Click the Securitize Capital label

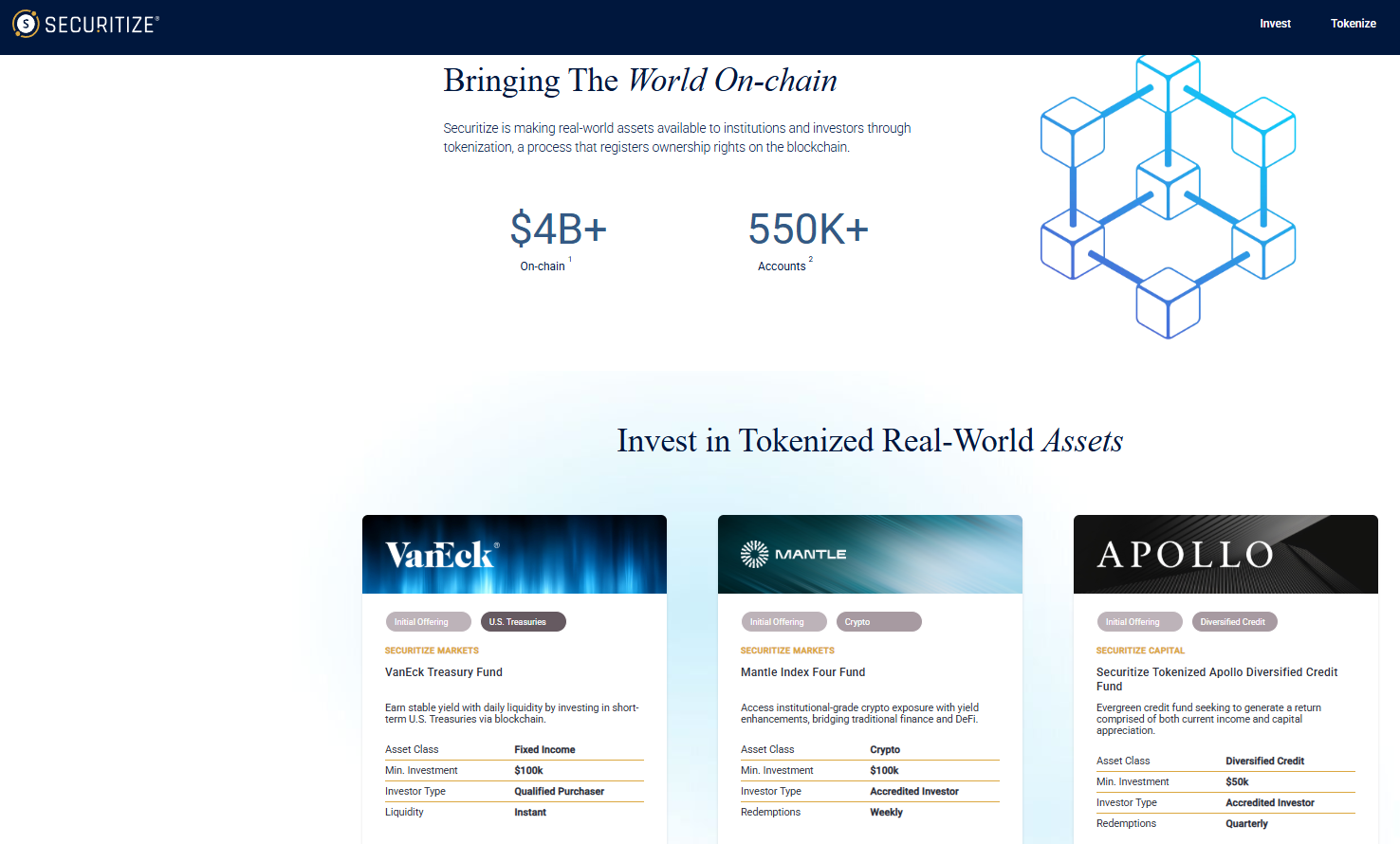pos(1140,651)
